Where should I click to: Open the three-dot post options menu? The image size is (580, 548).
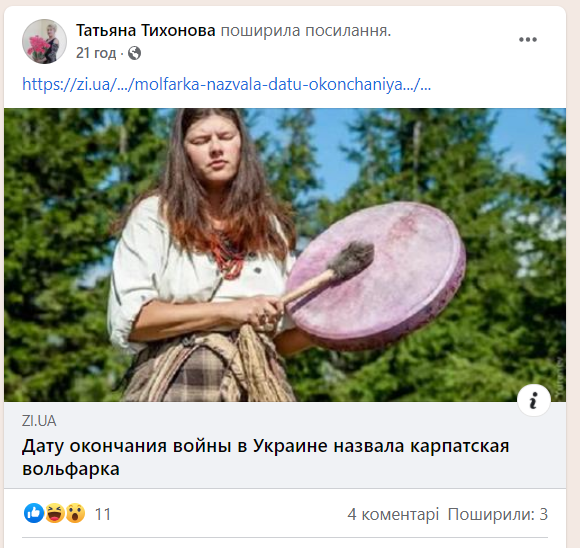[x=527, y=40]
